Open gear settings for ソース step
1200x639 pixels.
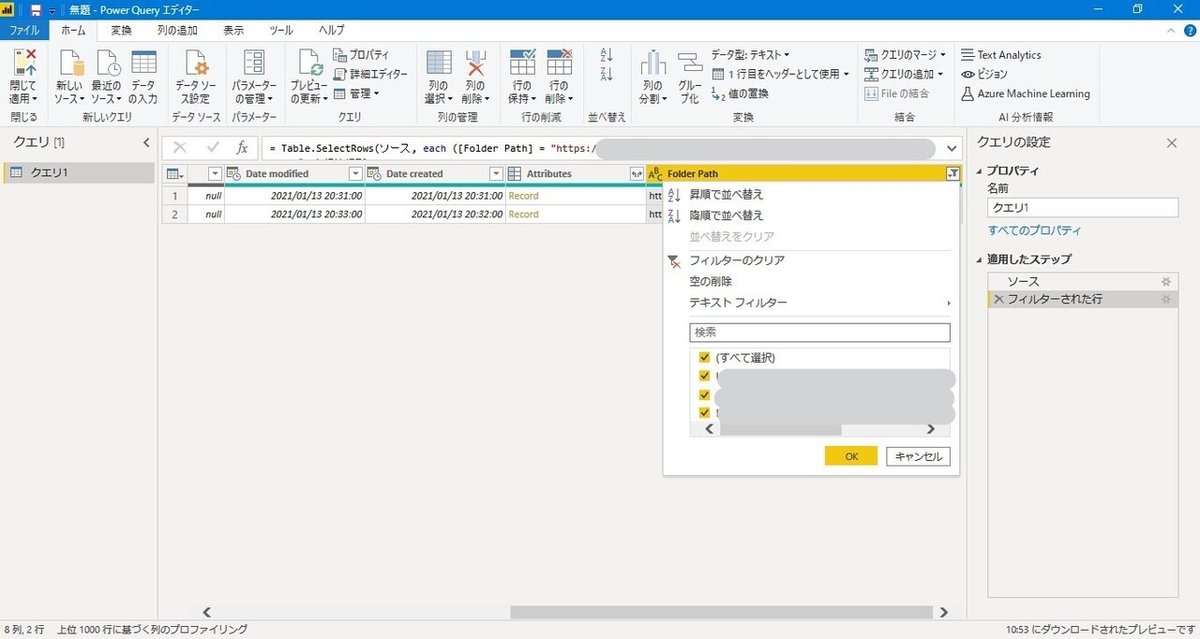[1165, 282]
